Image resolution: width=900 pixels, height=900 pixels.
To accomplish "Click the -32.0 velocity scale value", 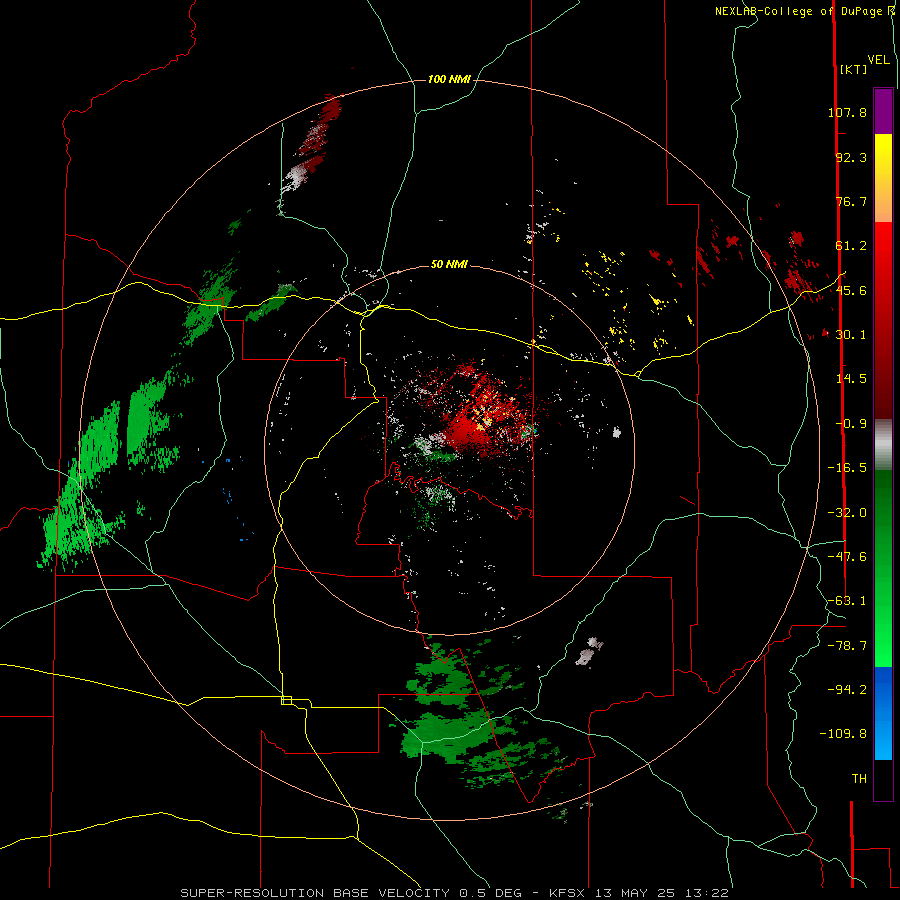I will [x=847, y=513].
